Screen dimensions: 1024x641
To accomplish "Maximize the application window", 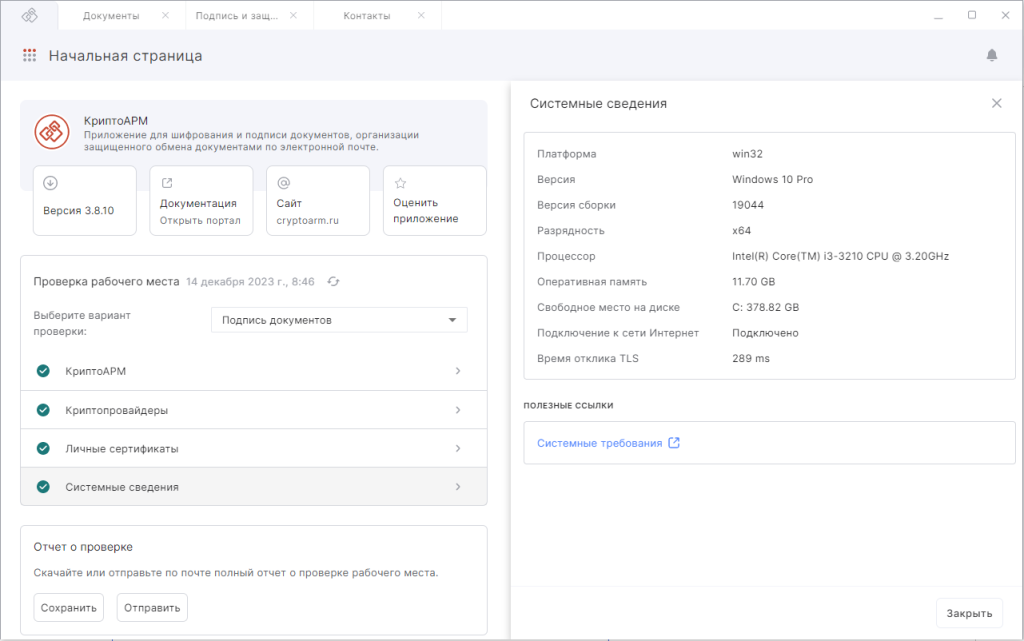I will 972,15.
